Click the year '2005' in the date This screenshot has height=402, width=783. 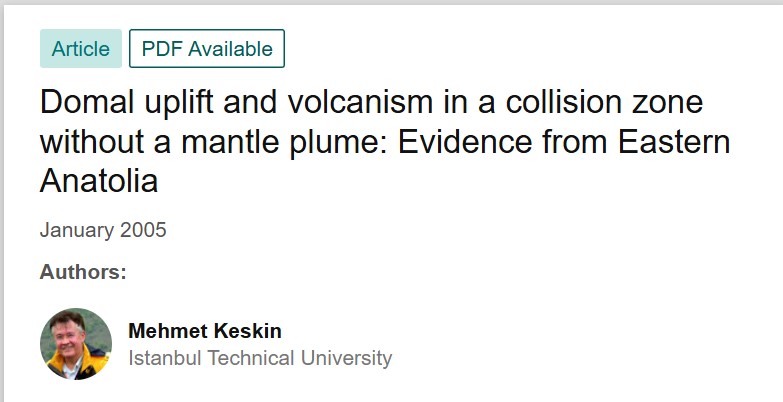143,230
